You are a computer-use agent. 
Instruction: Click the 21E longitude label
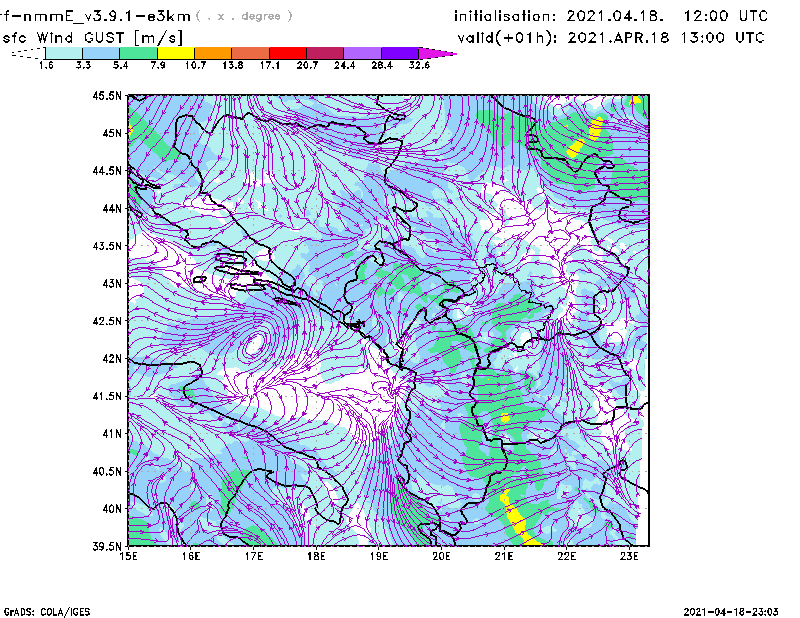[504, 556]
